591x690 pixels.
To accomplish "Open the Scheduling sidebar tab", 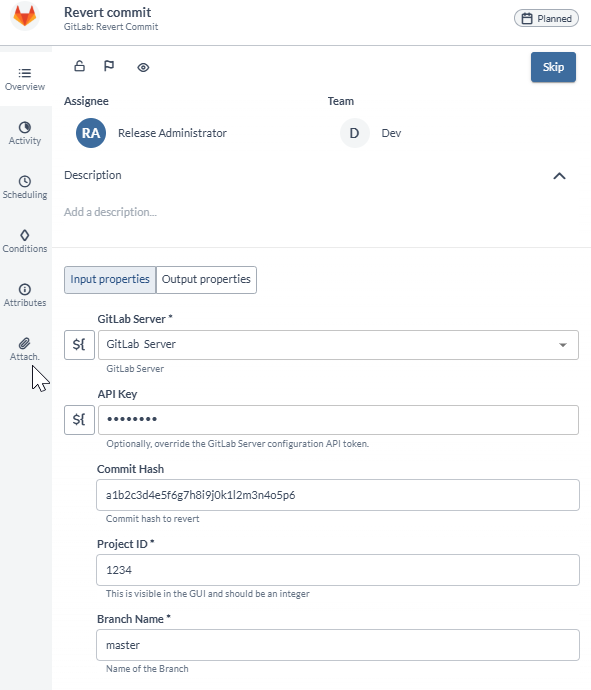I will [x=25, y=187].
